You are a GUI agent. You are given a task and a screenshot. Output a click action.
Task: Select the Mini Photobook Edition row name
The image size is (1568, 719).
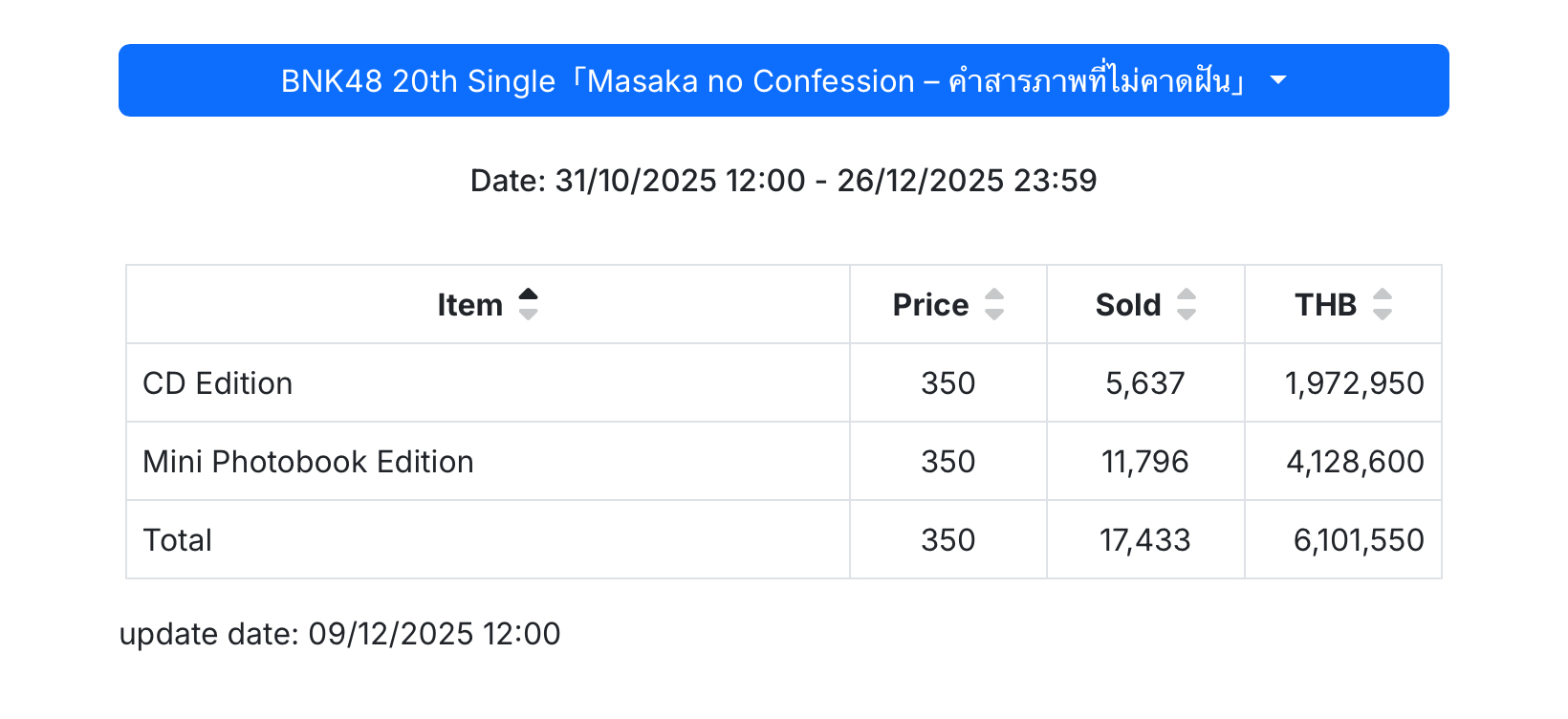pos(308,462)
